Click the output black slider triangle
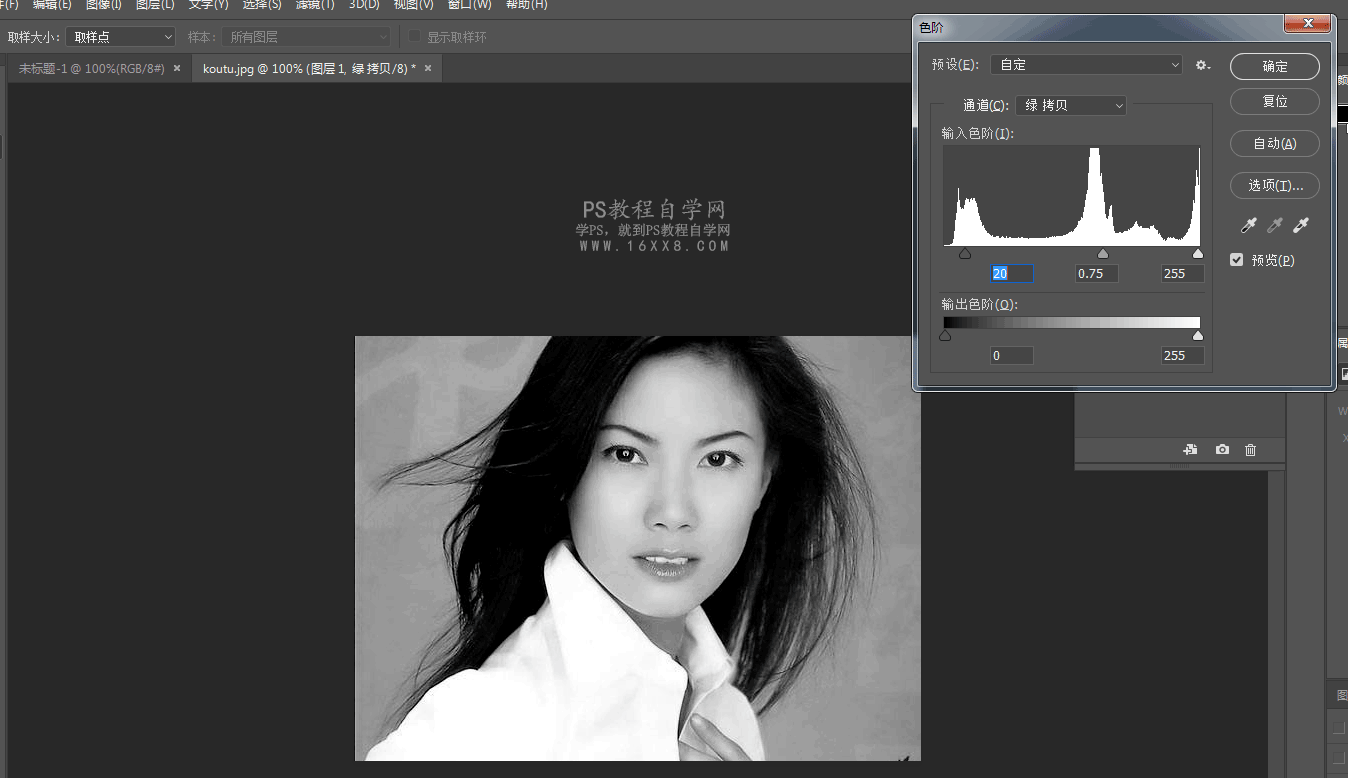This screenshot has width=1348, height=778. pyautogui.click(x=945, y=336)
